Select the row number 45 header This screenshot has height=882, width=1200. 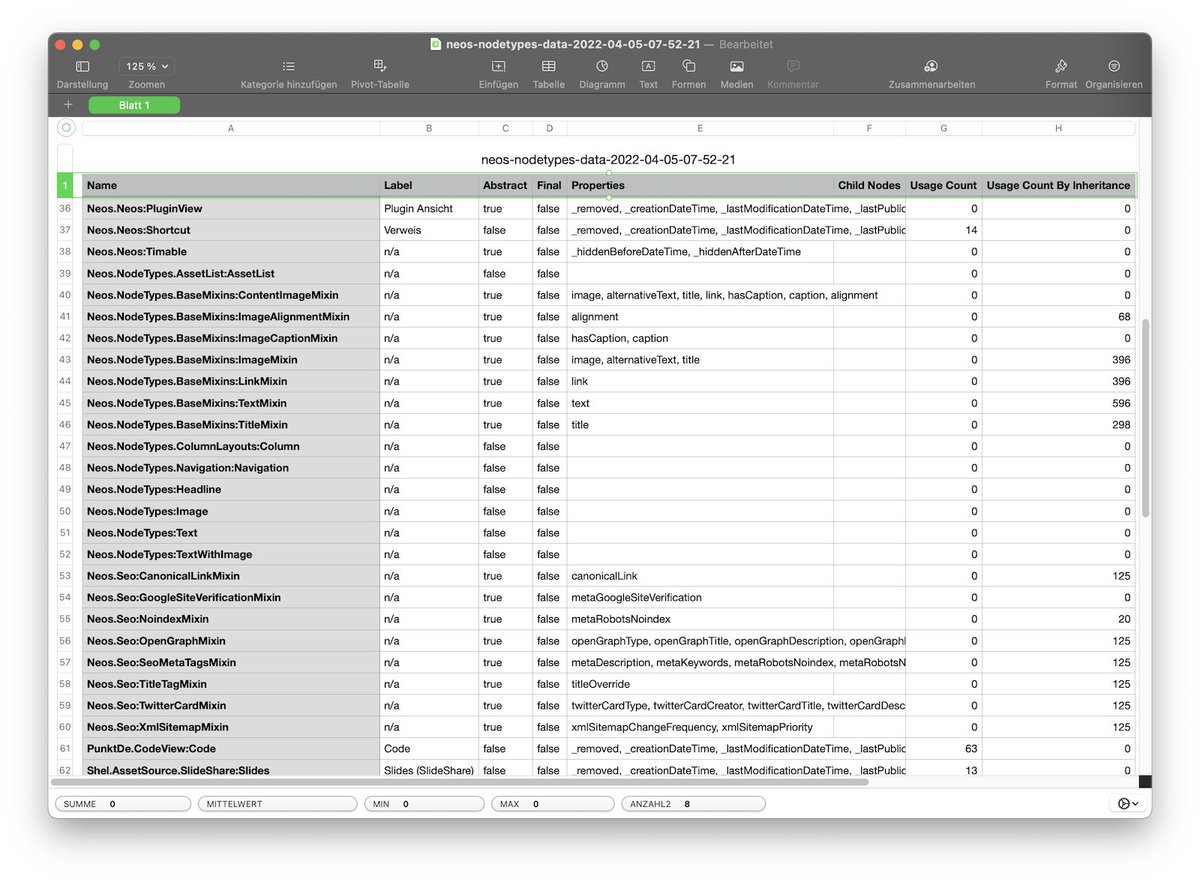pyautogui.click(x=65, y=403)
